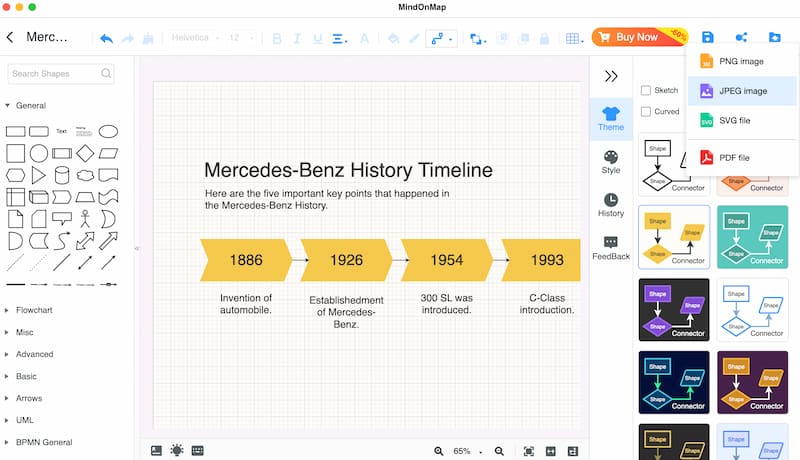
Task: Click the lock icon in toolbar
Action: tap(544, 38)
